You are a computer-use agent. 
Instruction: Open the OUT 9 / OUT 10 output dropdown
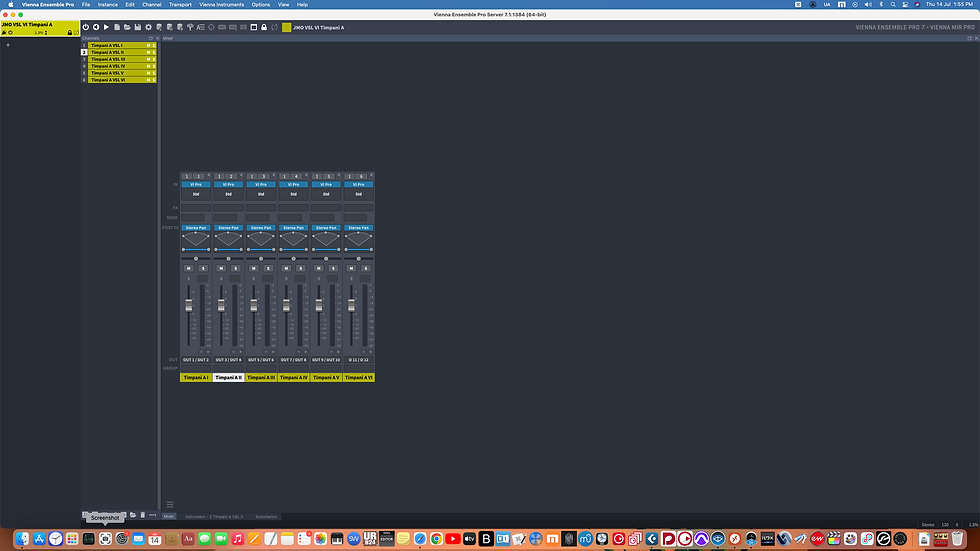(326, 360)
